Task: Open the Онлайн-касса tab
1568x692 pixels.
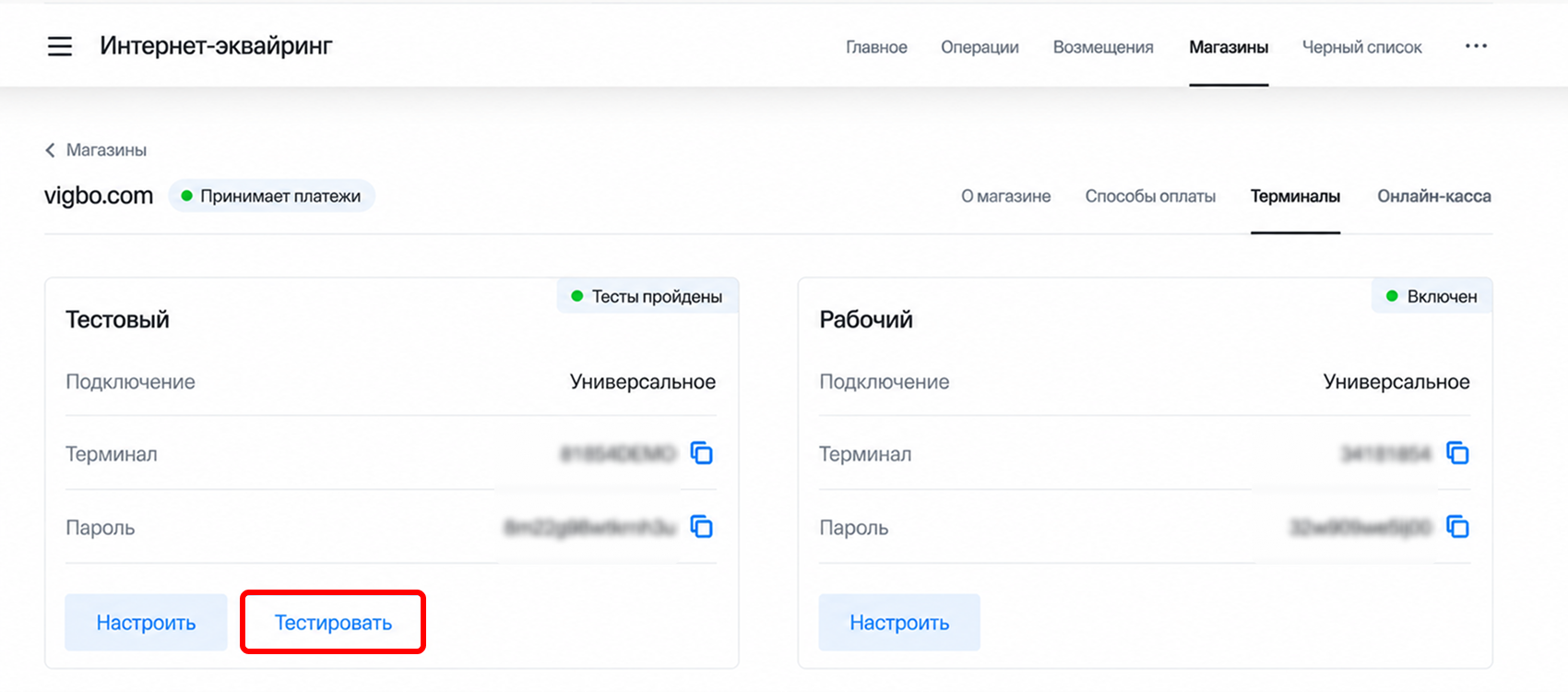Action: click(1434, 197)
